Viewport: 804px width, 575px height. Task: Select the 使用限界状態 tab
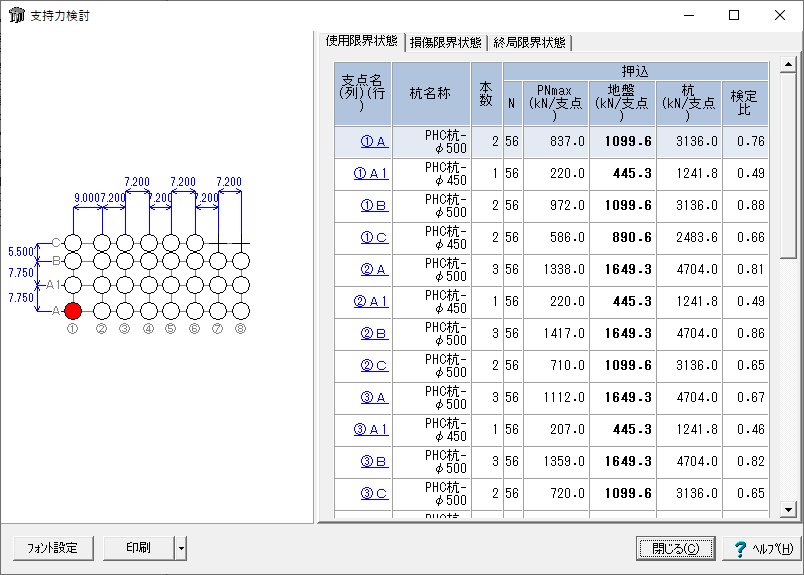tap(361, 41)
